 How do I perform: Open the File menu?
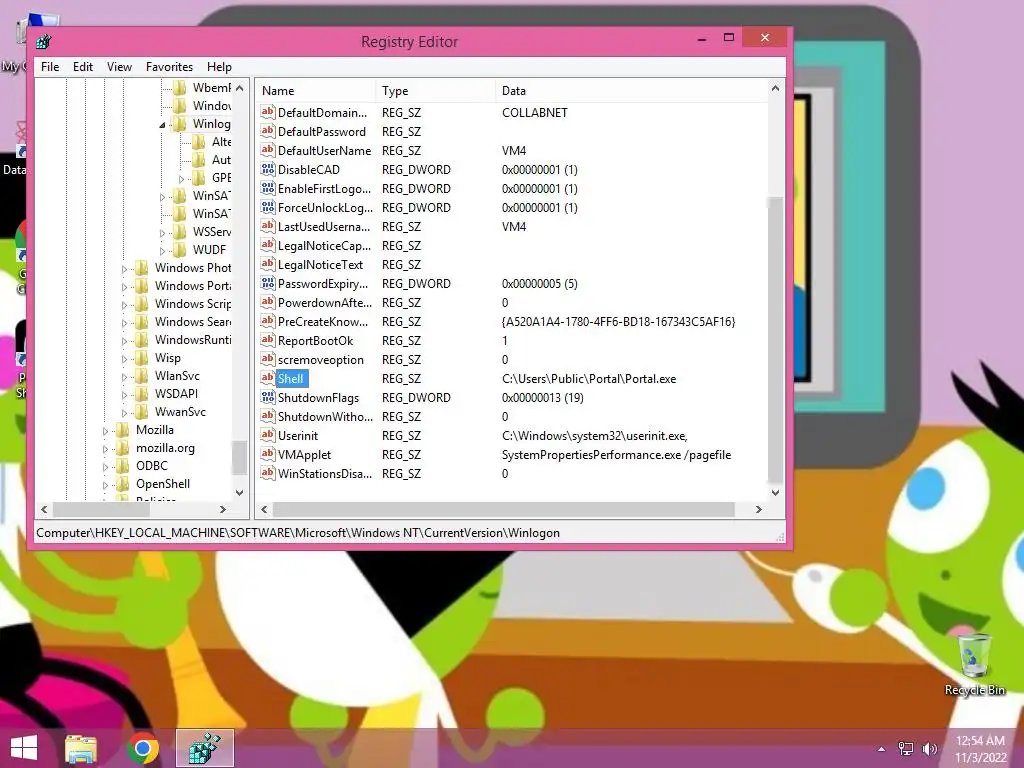tap(50, 67)
